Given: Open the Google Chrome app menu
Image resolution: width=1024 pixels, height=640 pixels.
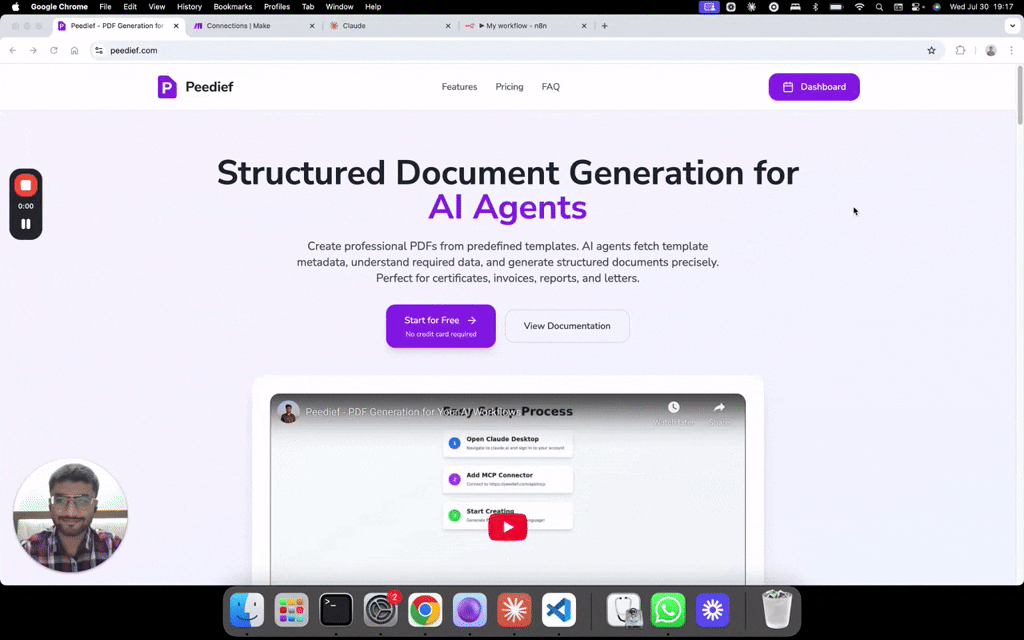Looking at the screenshot, I should click(x=59, y=7).
